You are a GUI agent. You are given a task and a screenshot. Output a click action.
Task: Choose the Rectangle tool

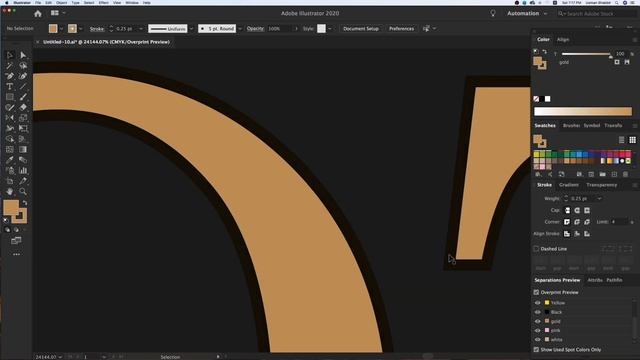click(x=10, y=97)
